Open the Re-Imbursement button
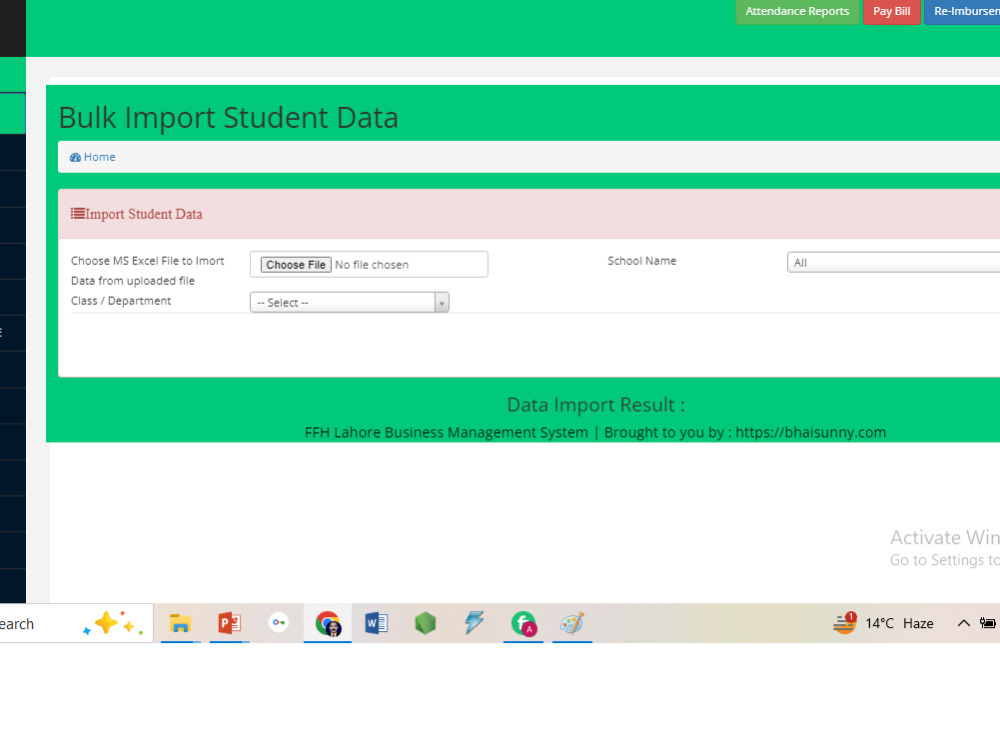Viewport: 1000px width, 750px height. [962, 11]
